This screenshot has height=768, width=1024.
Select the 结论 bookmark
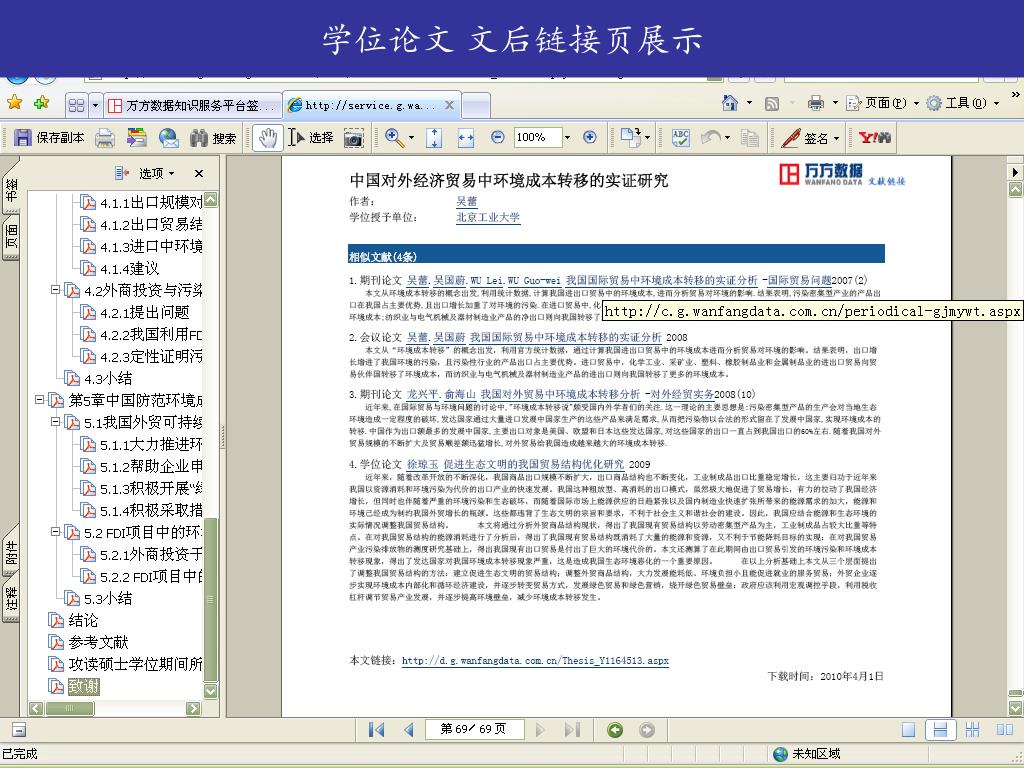84,620
